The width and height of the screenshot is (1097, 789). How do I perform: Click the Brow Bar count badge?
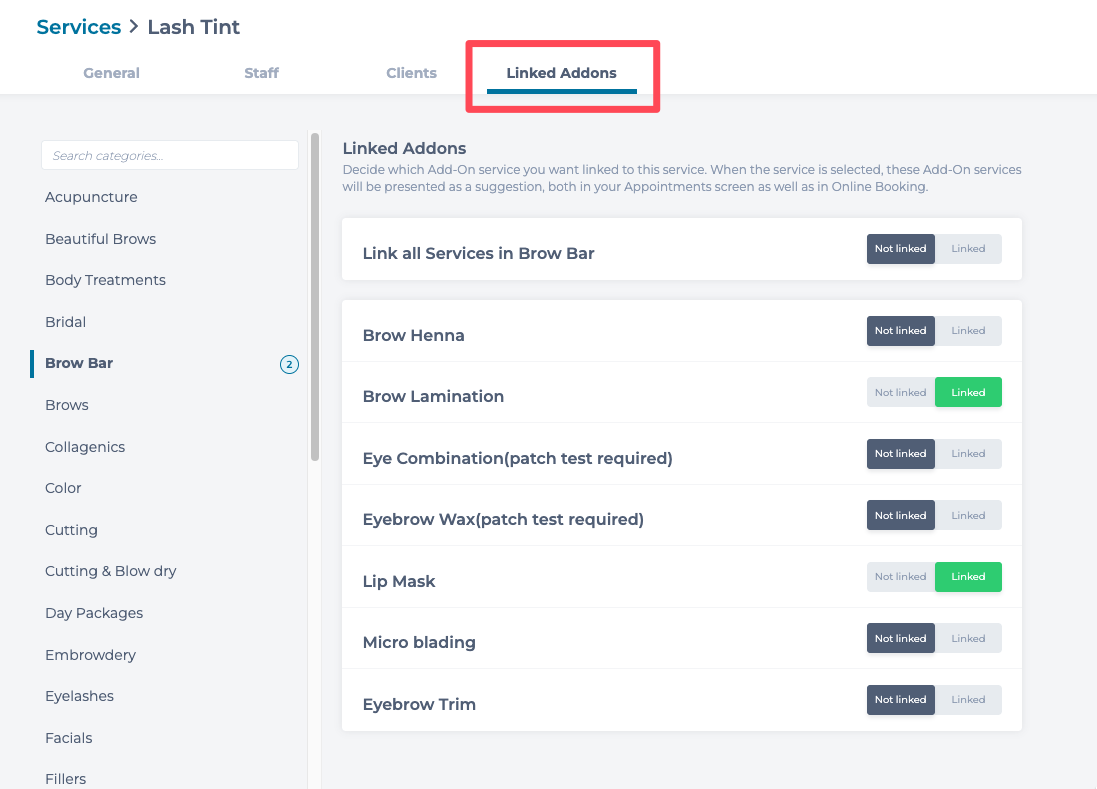tap(289, 365)
